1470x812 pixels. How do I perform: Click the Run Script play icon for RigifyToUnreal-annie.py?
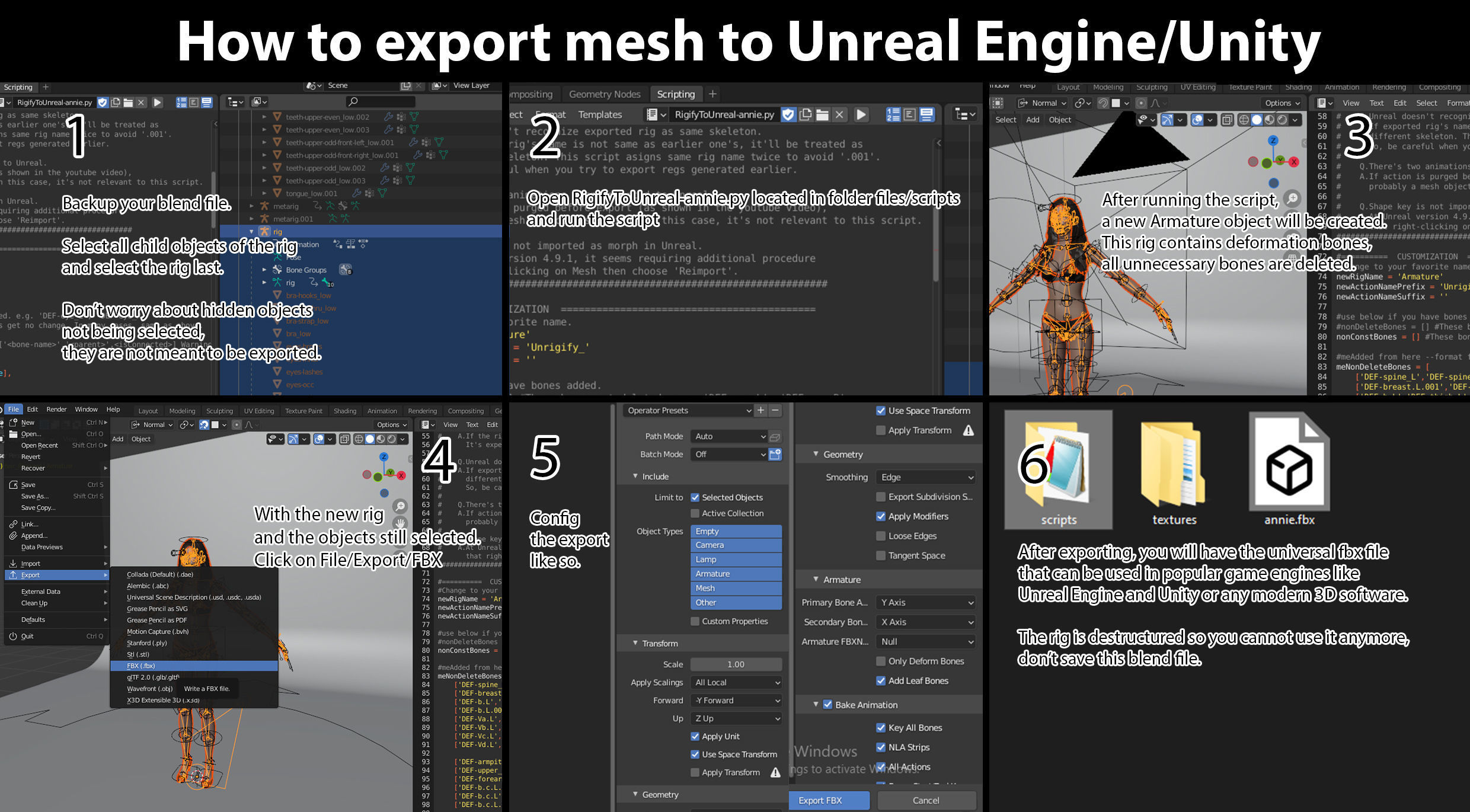click(861, 114)
